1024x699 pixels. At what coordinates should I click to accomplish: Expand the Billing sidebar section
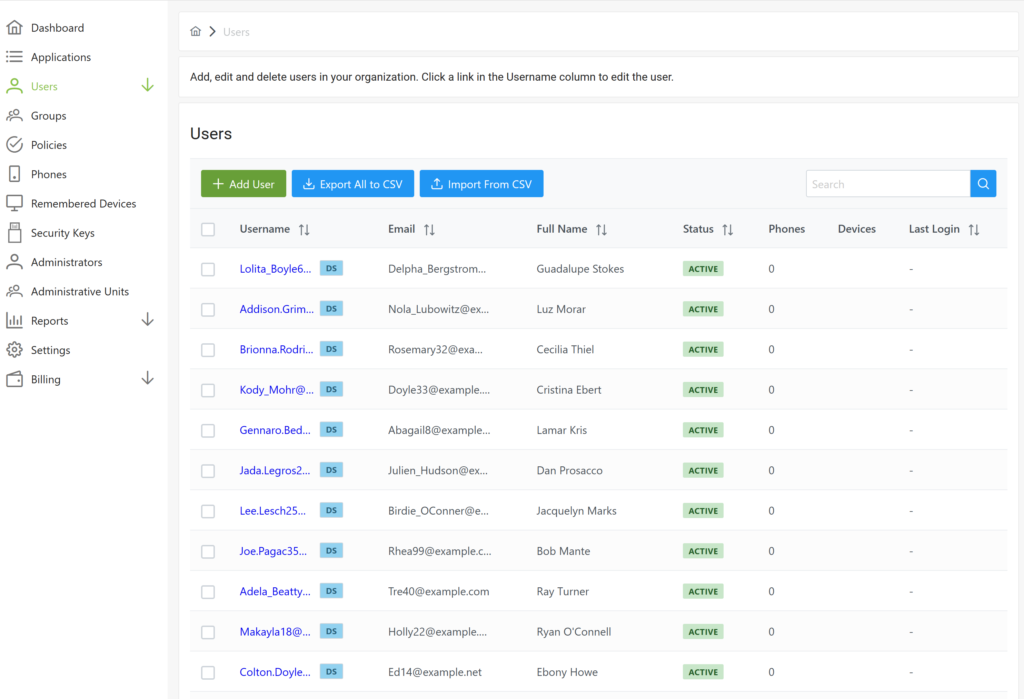(148, 379)
